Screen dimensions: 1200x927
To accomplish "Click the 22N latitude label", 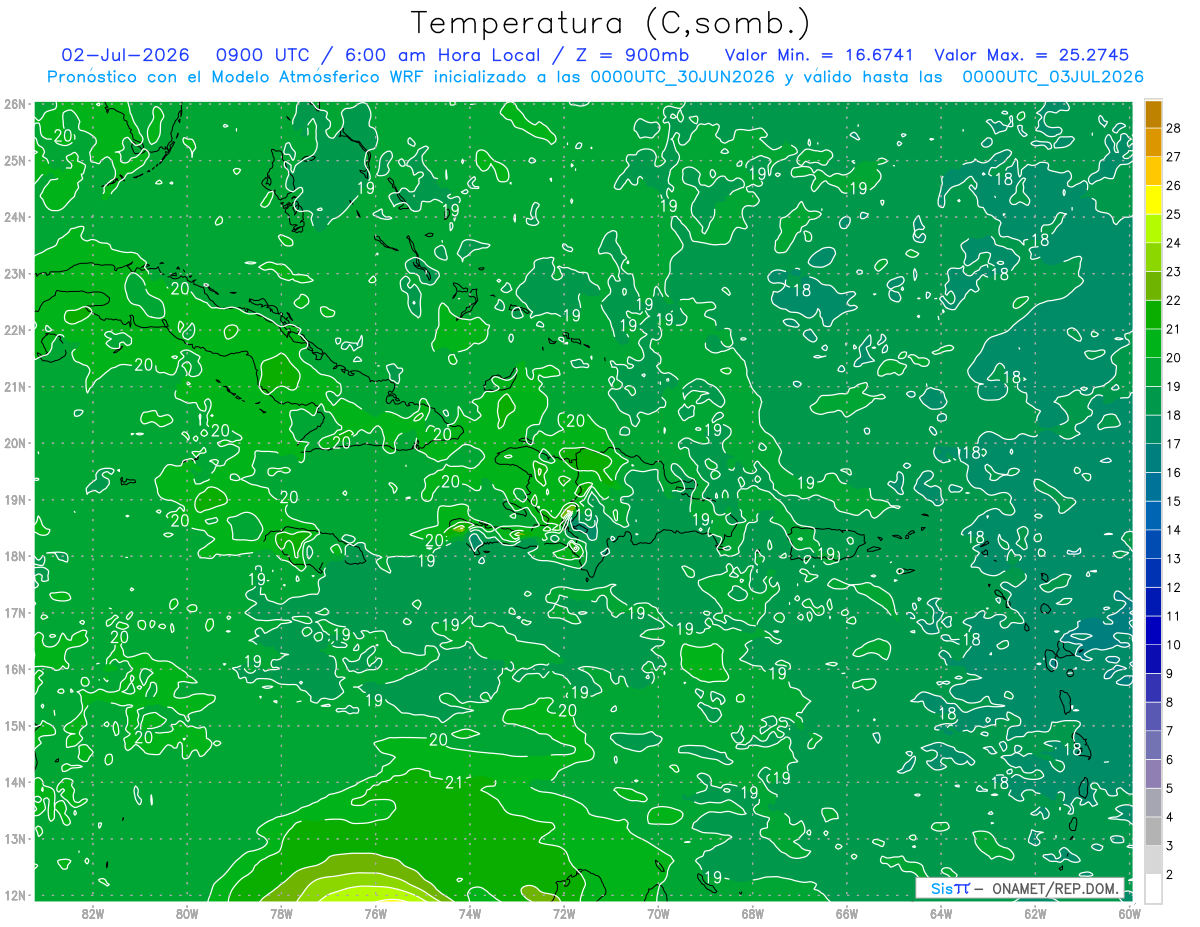I will point(14,330).
